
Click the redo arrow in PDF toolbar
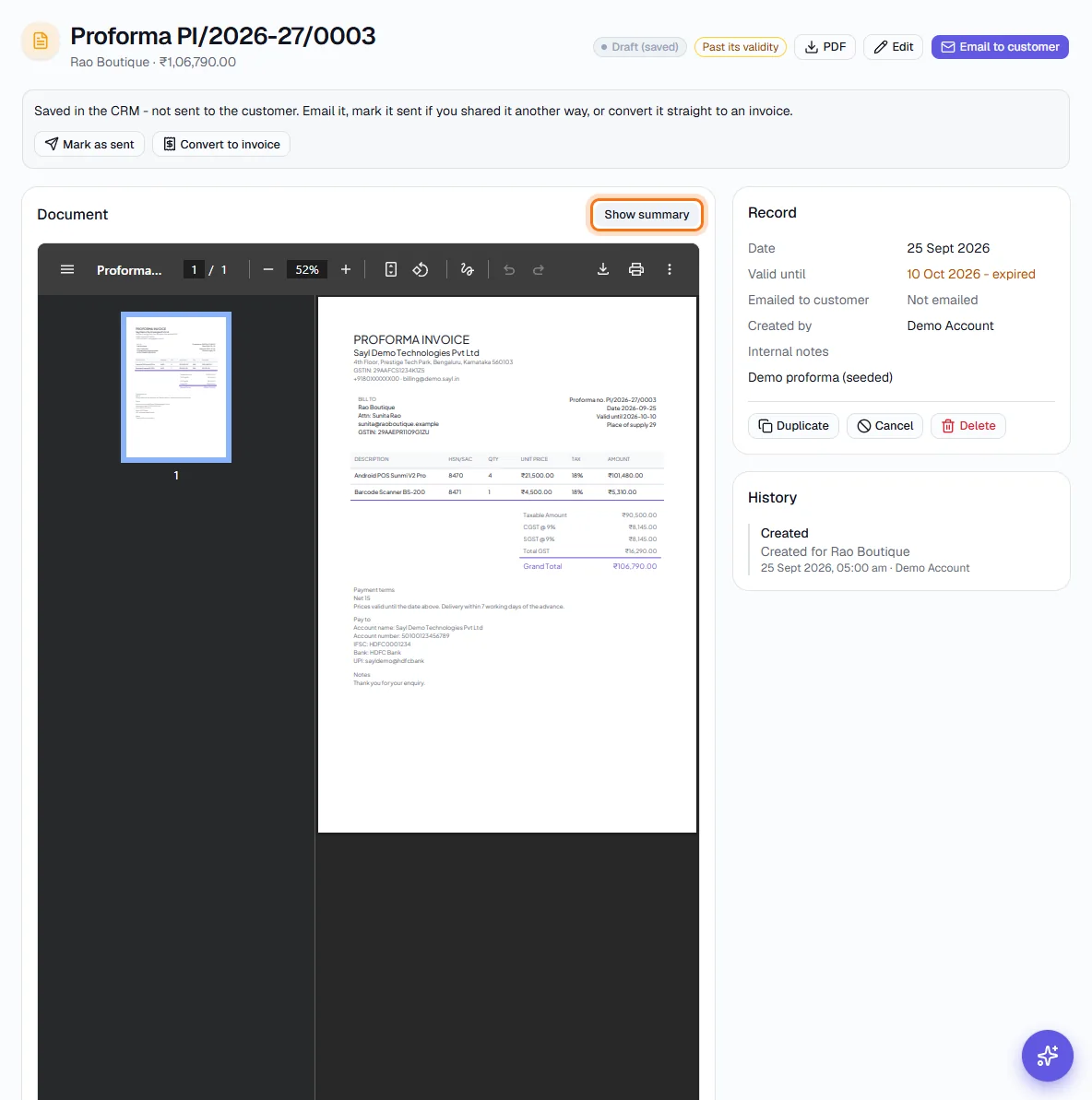coord(539,269)
